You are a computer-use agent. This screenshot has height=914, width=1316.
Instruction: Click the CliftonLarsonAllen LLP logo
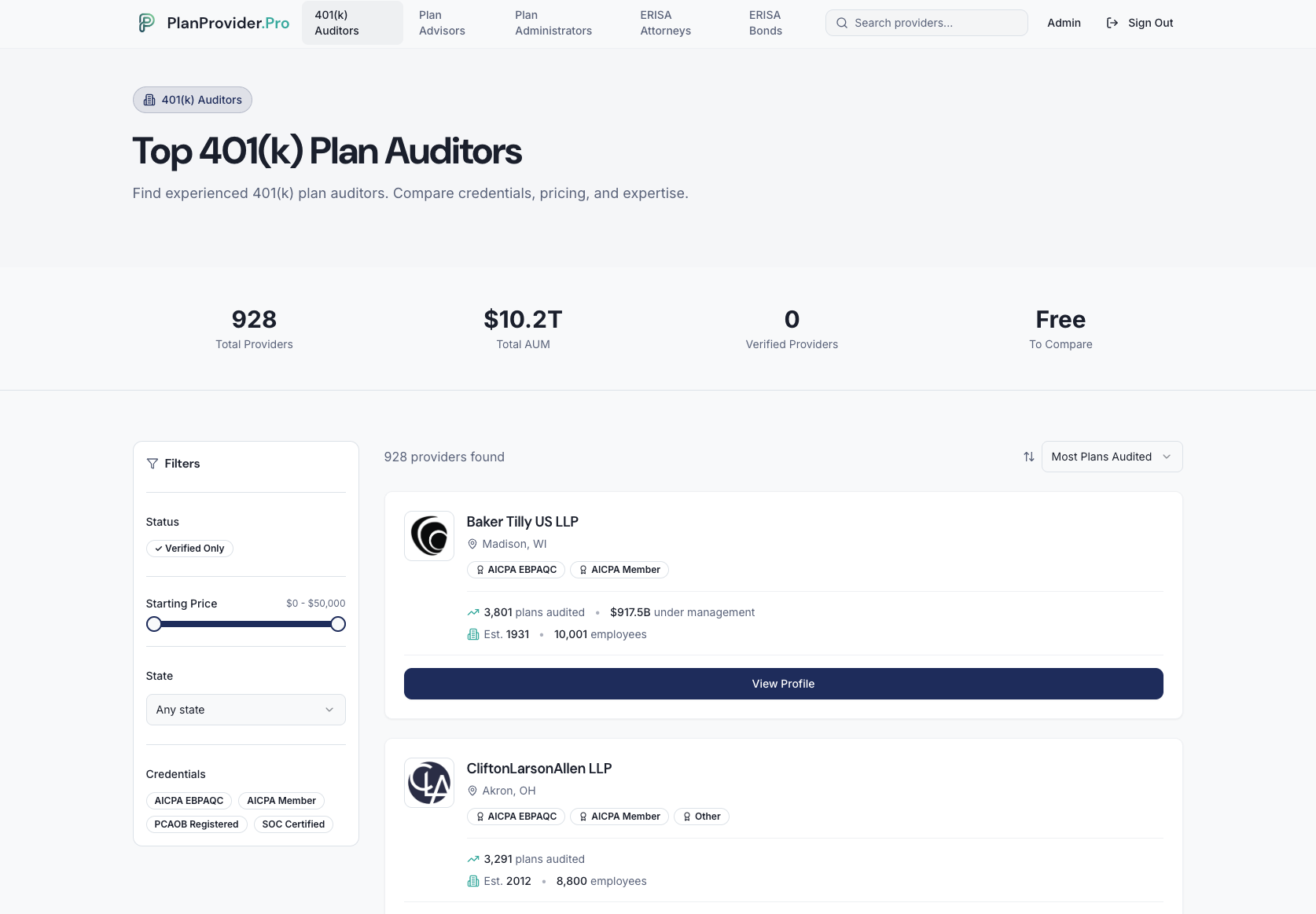pyautogui.click(x=429, y=783)
